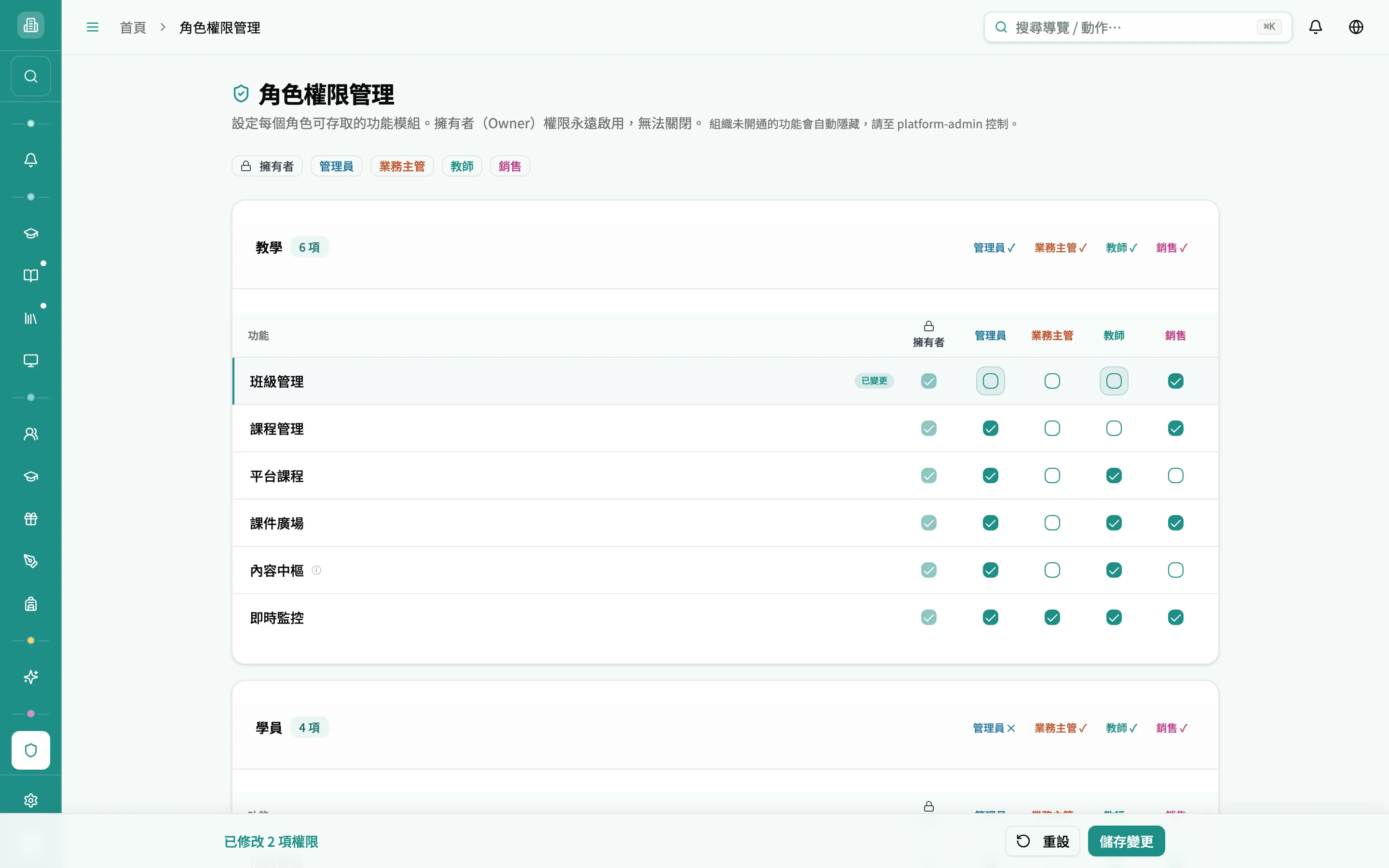
Task: Open the monitor screen icon in sidebar
Action: (30, 361)
